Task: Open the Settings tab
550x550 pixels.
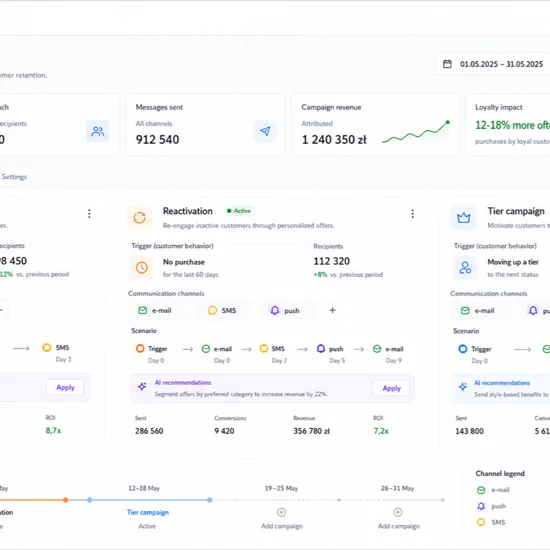Action: pos(14,177)
